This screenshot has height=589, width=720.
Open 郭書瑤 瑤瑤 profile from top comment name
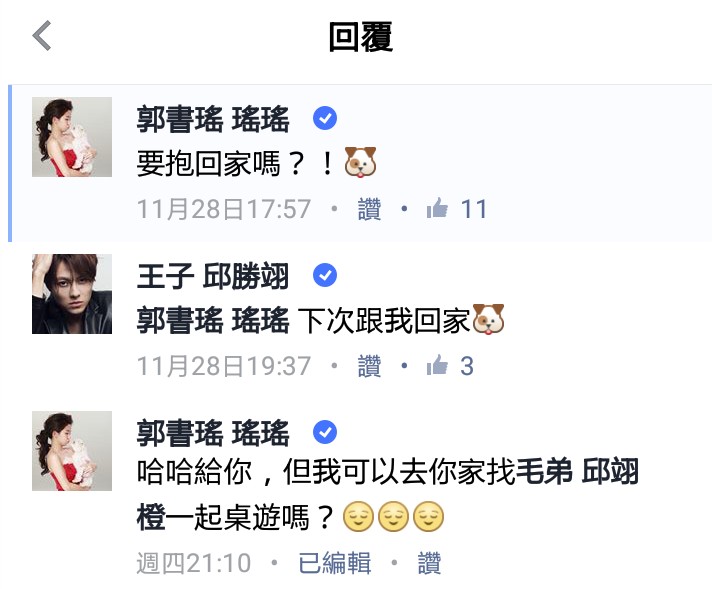pos(213,119)
